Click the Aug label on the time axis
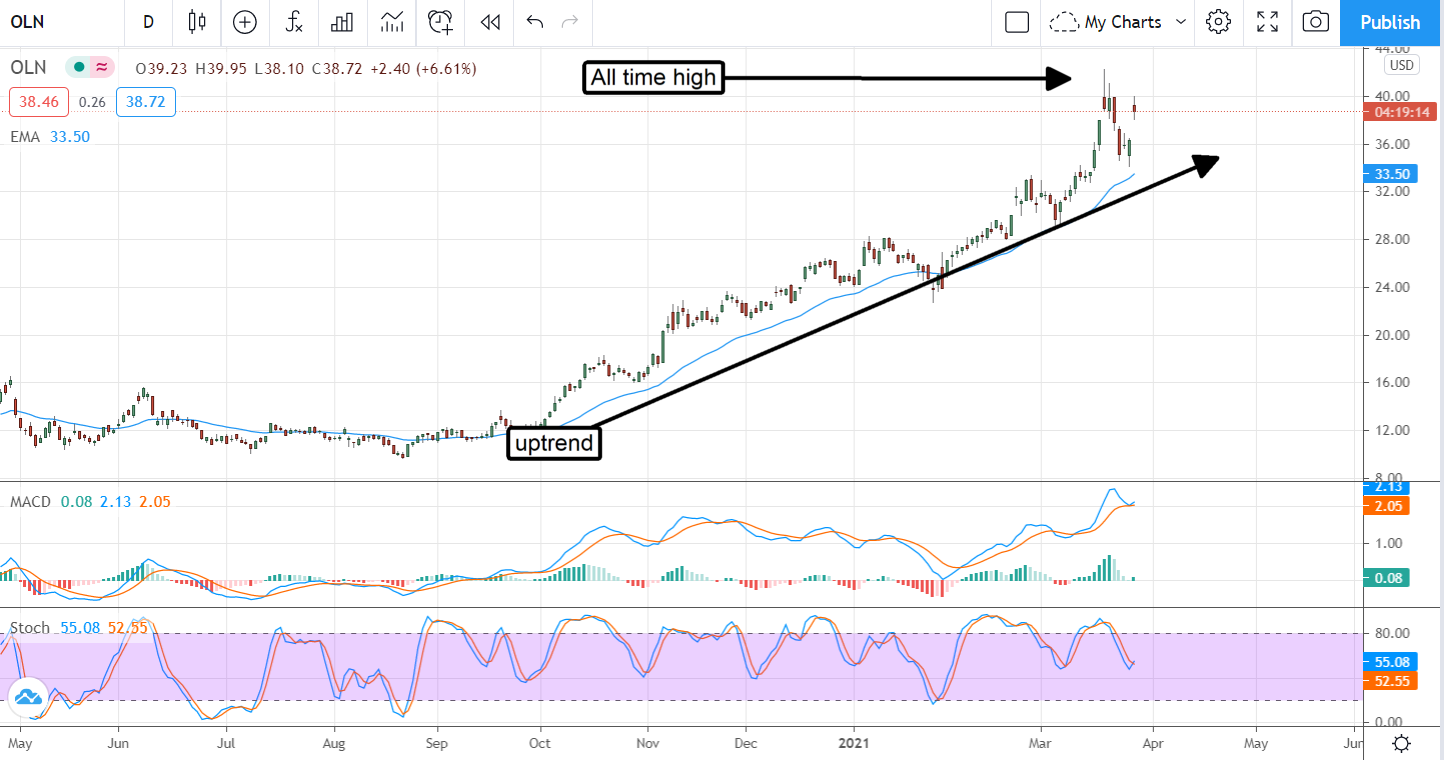The image size is (1444, 760). point(335,744)
